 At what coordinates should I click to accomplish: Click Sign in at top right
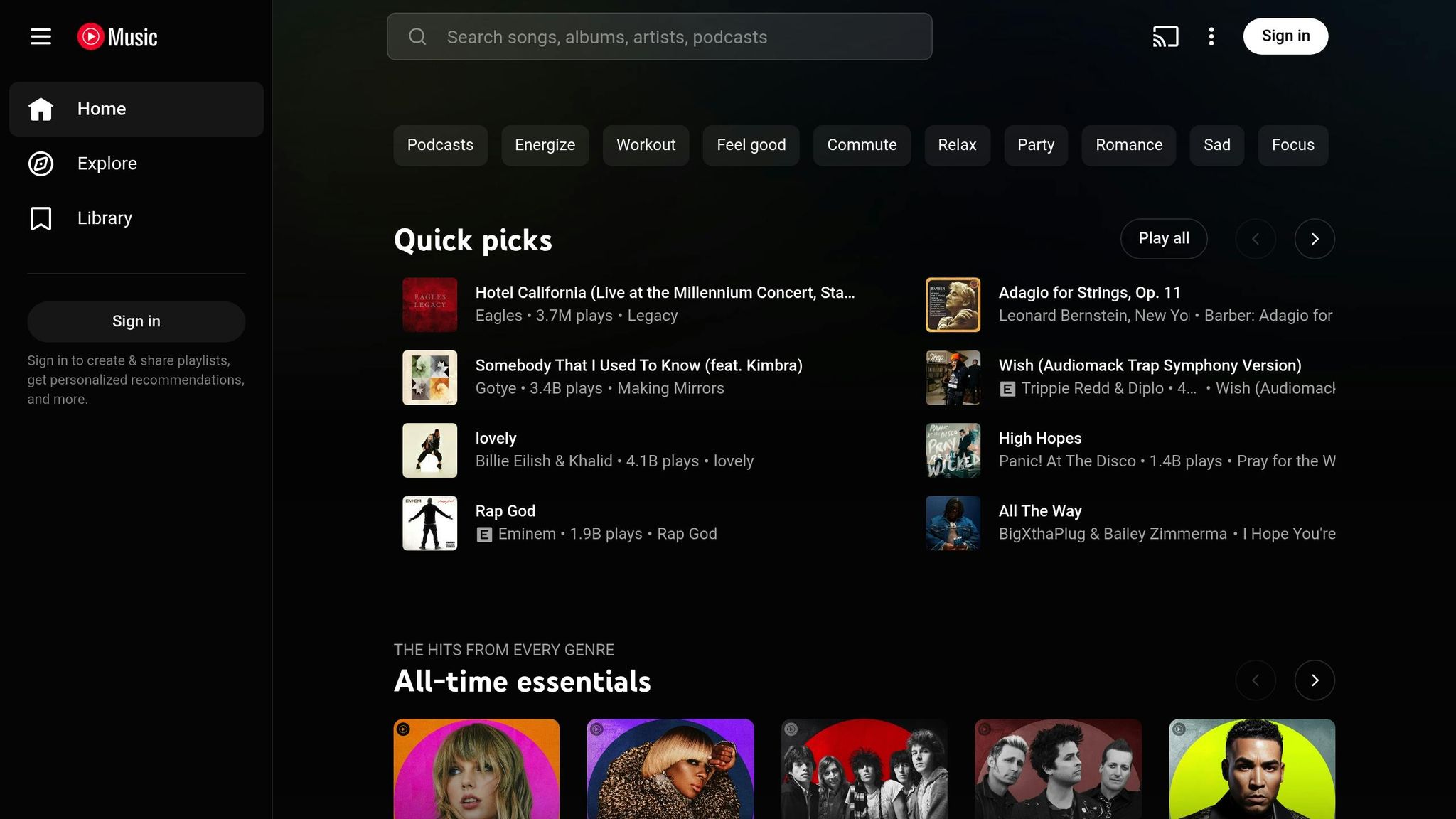click(x=1285, y=36)
